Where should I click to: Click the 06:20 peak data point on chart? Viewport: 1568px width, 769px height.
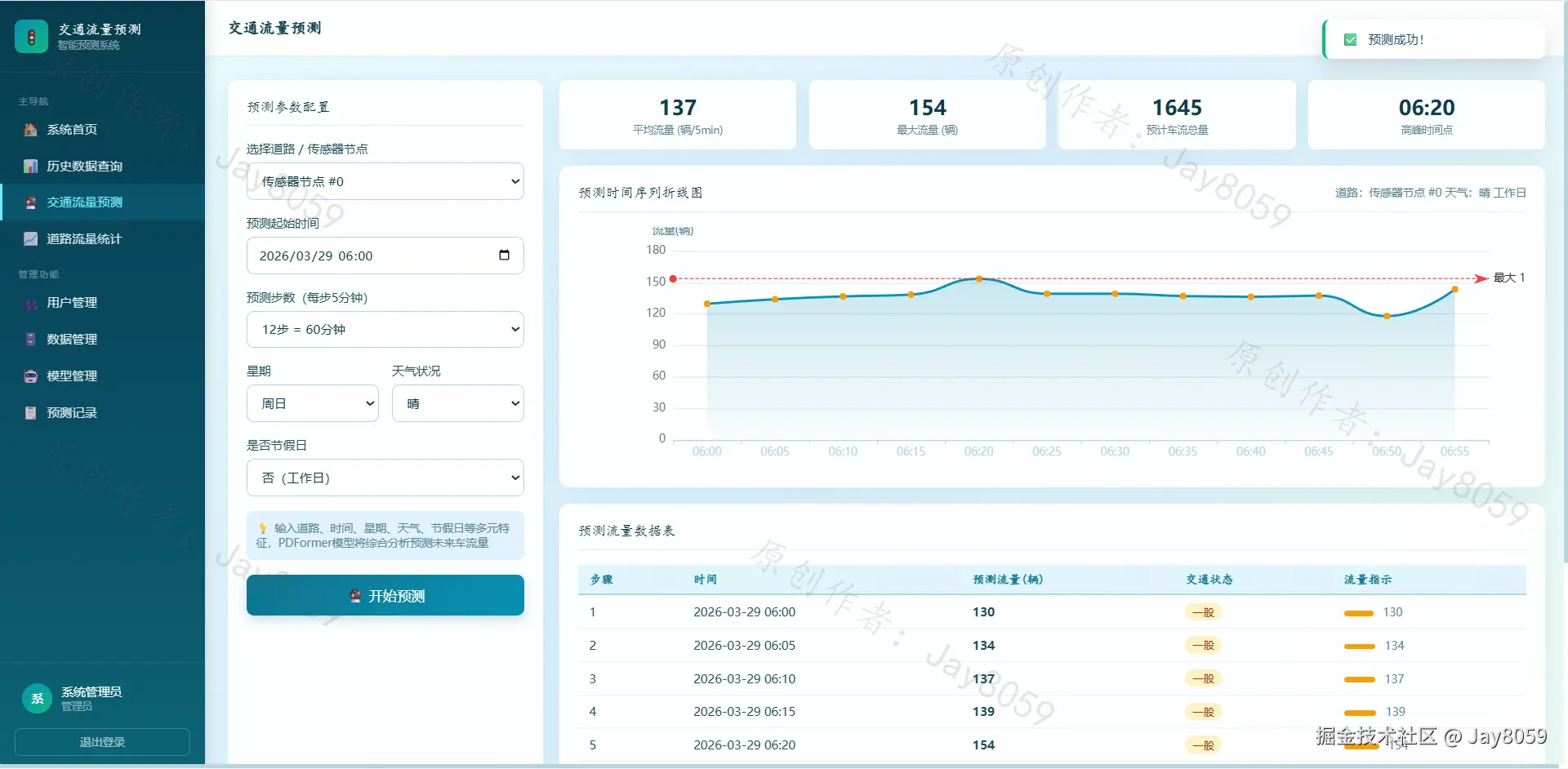click(978, 279)
